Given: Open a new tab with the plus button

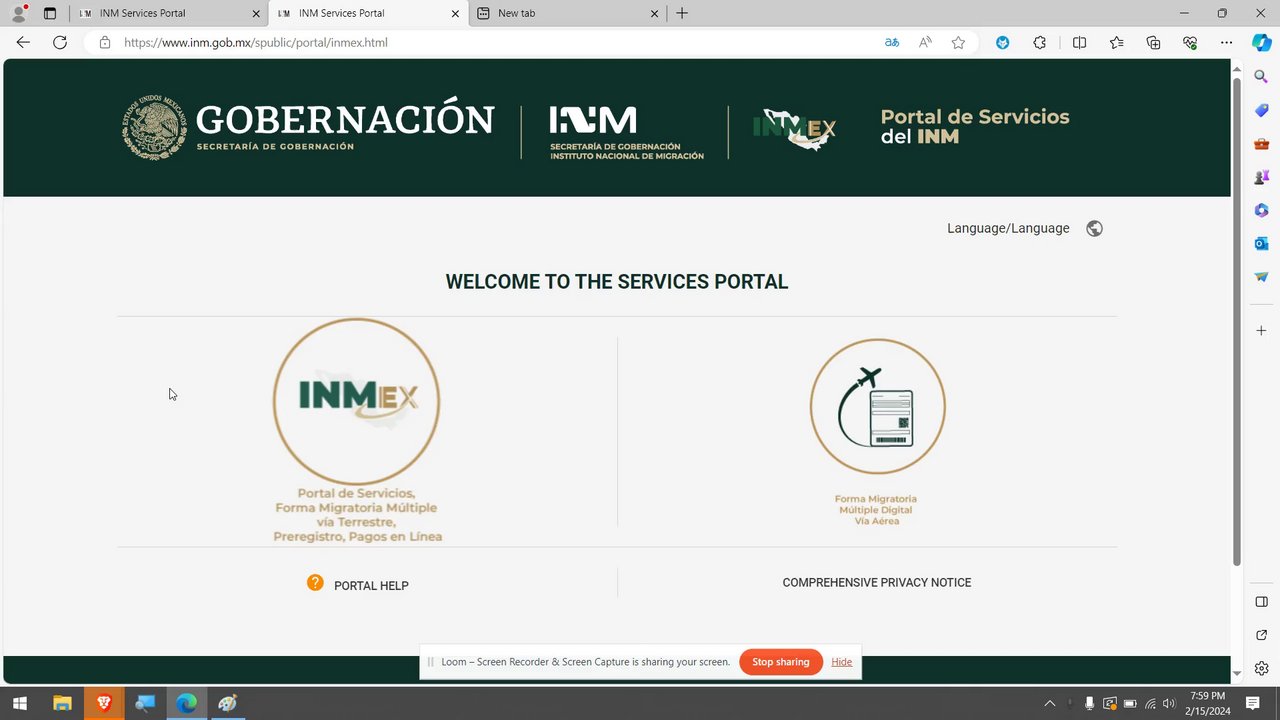Looking at the screenshot, I should point(682,13).
